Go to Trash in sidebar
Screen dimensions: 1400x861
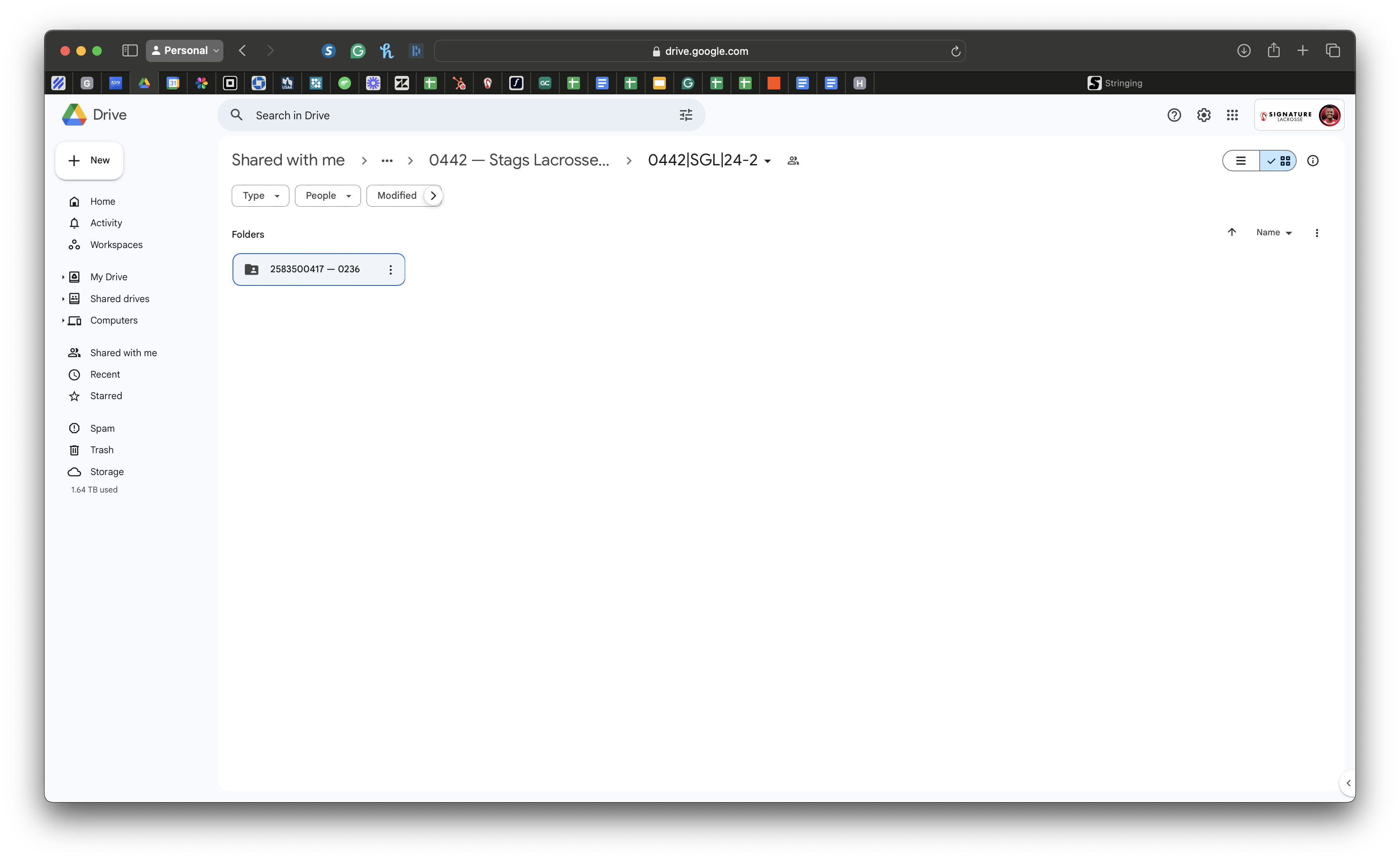tap(101, 450)
